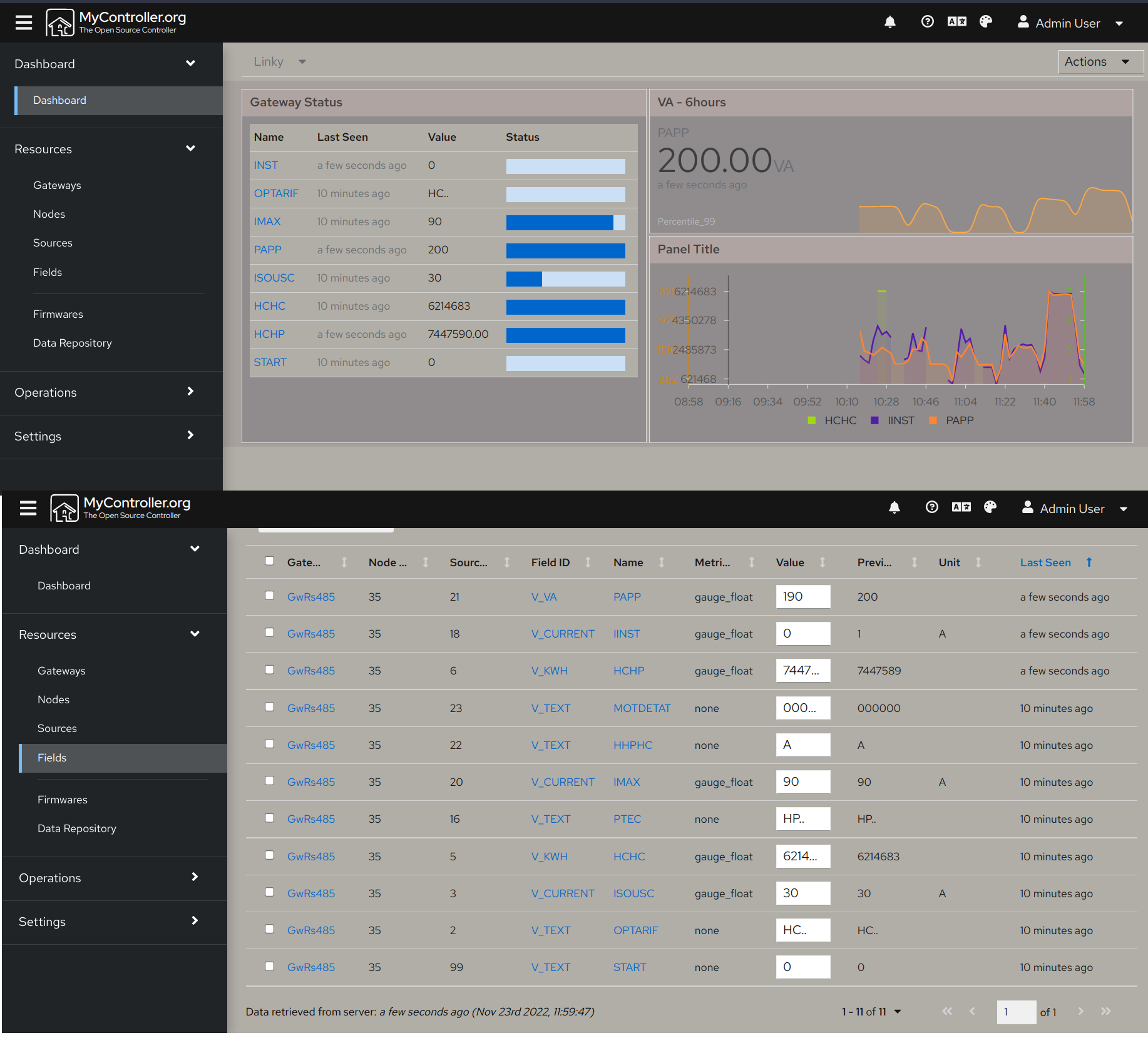Toggle the HCHC green legend swatch
This screenshot has height=1038, width=1148.
pyautogui.click(x=812, y=420)
